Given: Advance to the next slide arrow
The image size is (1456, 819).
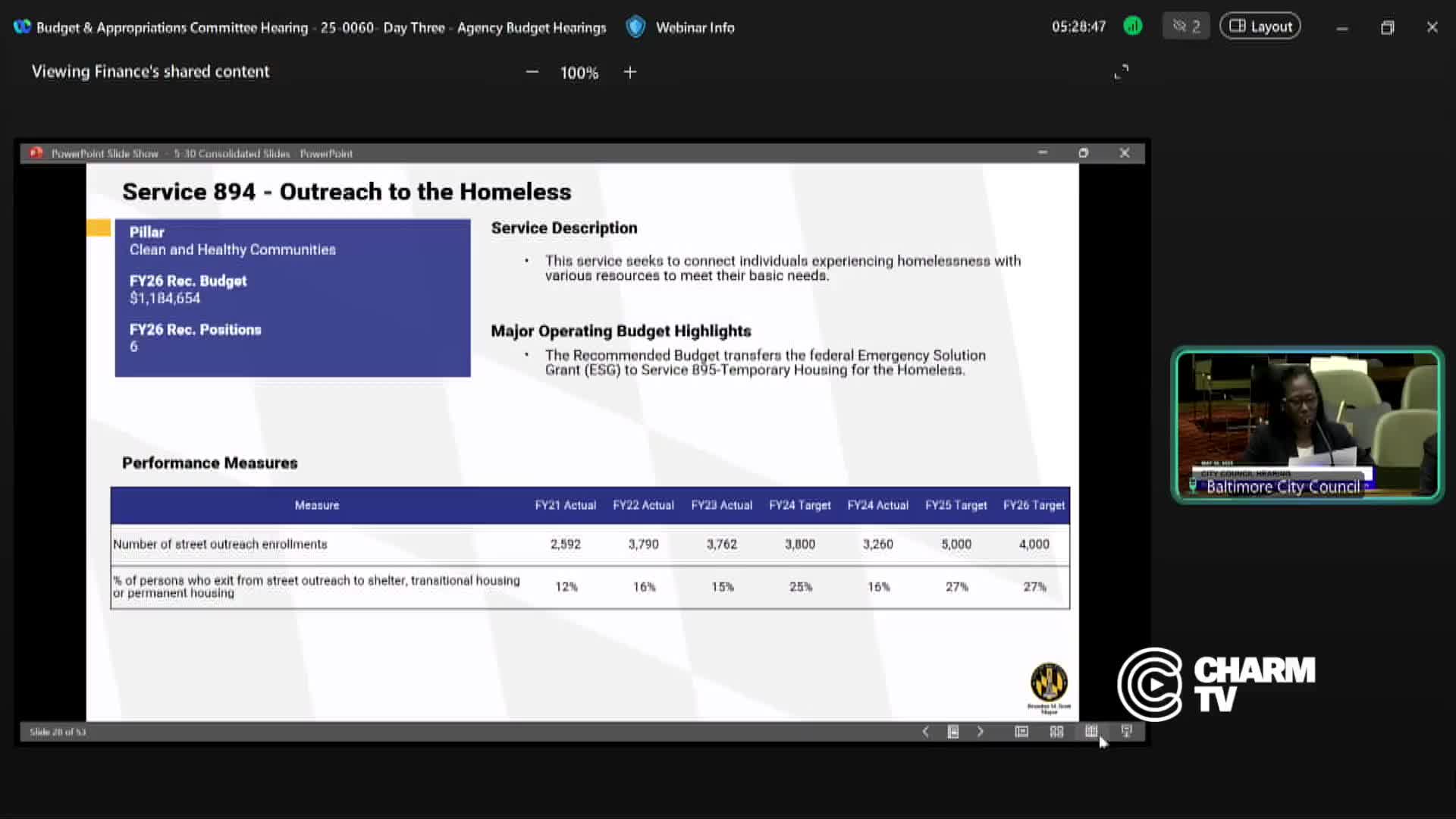Looking at the screenshot, I should click(x=981, y=732).
